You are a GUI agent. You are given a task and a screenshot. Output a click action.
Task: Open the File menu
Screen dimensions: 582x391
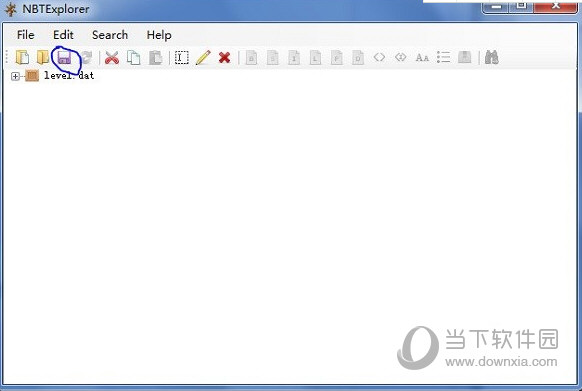[x=26, y=35]
